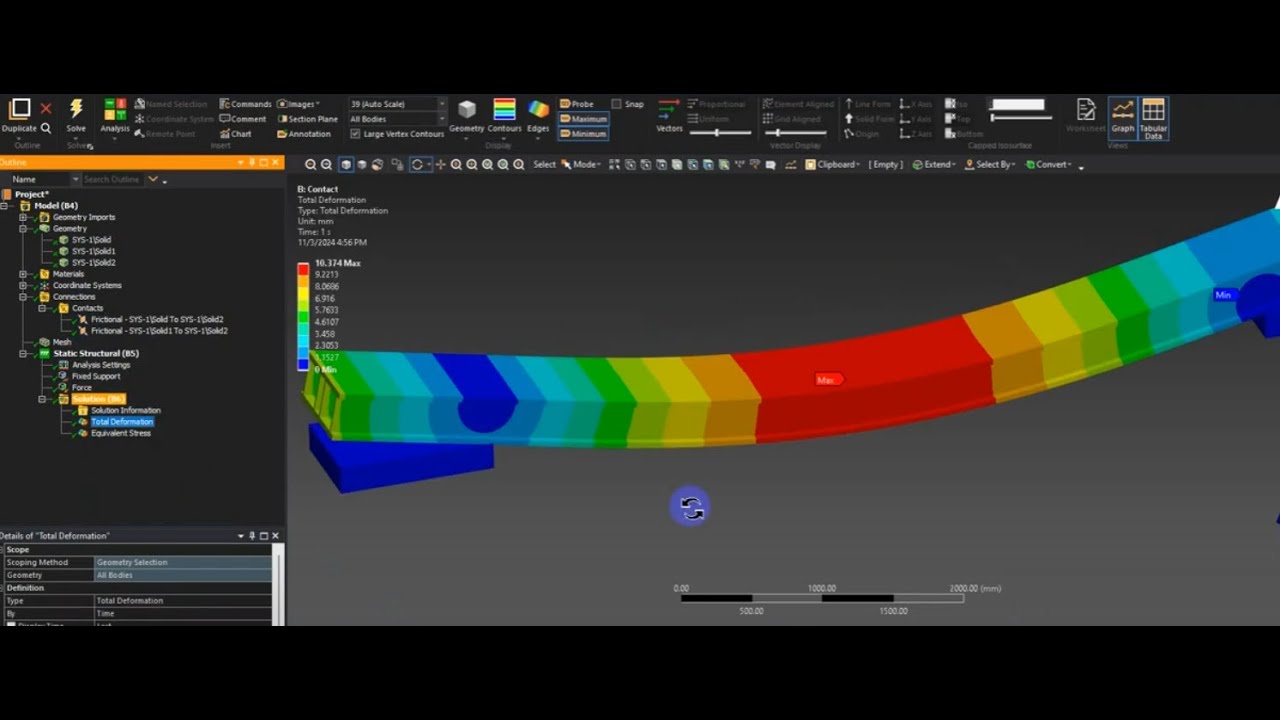Open the 39 (Auto Scale) dropdown

[x=397, y=104]
